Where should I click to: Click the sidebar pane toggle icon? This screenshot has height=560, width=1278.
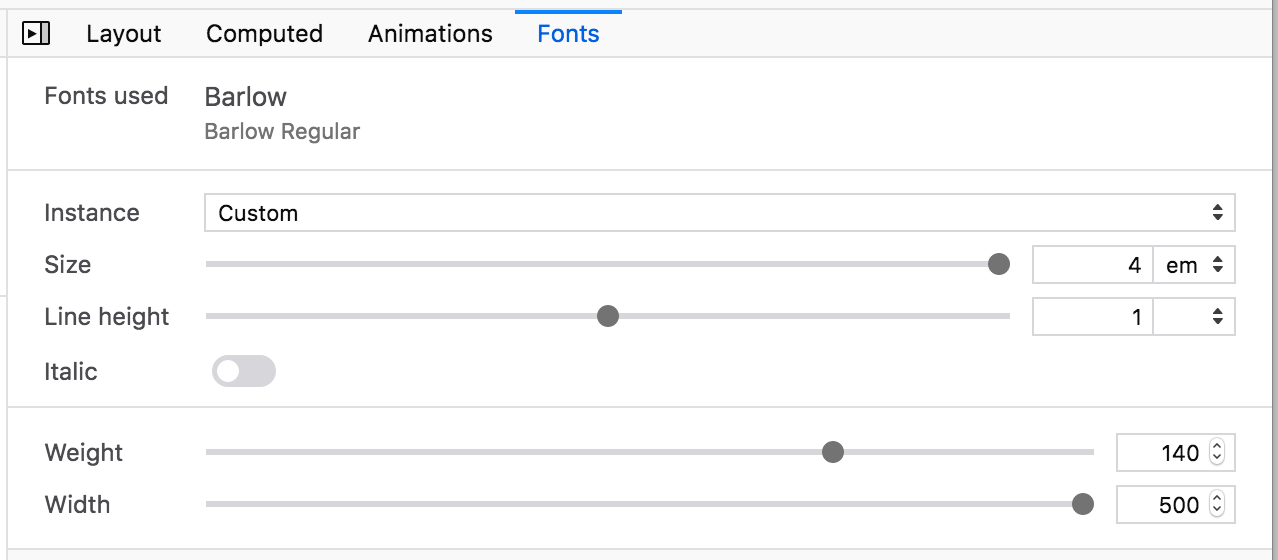coord(36,34)
